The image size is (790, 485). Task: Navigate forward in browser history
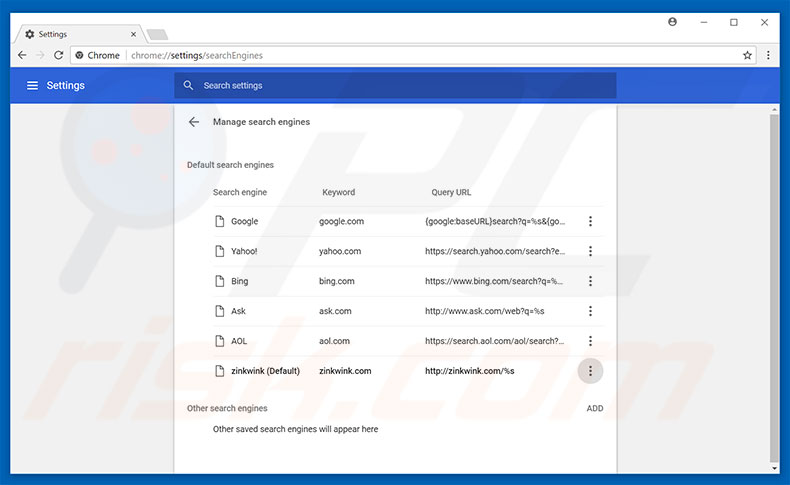point(41,55)
